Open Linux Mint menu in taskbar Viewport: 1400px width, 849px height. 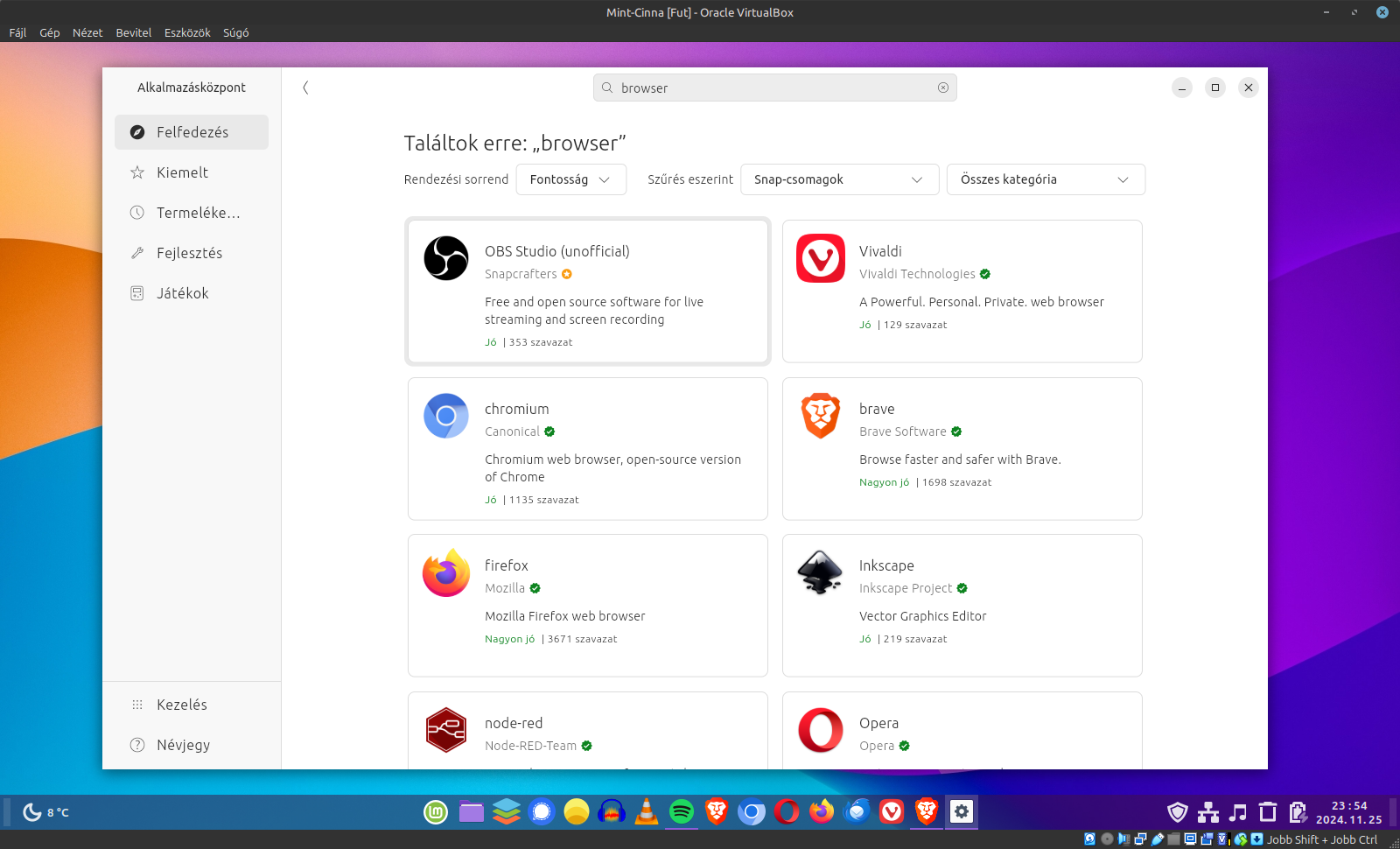click(x=436, y=812)
